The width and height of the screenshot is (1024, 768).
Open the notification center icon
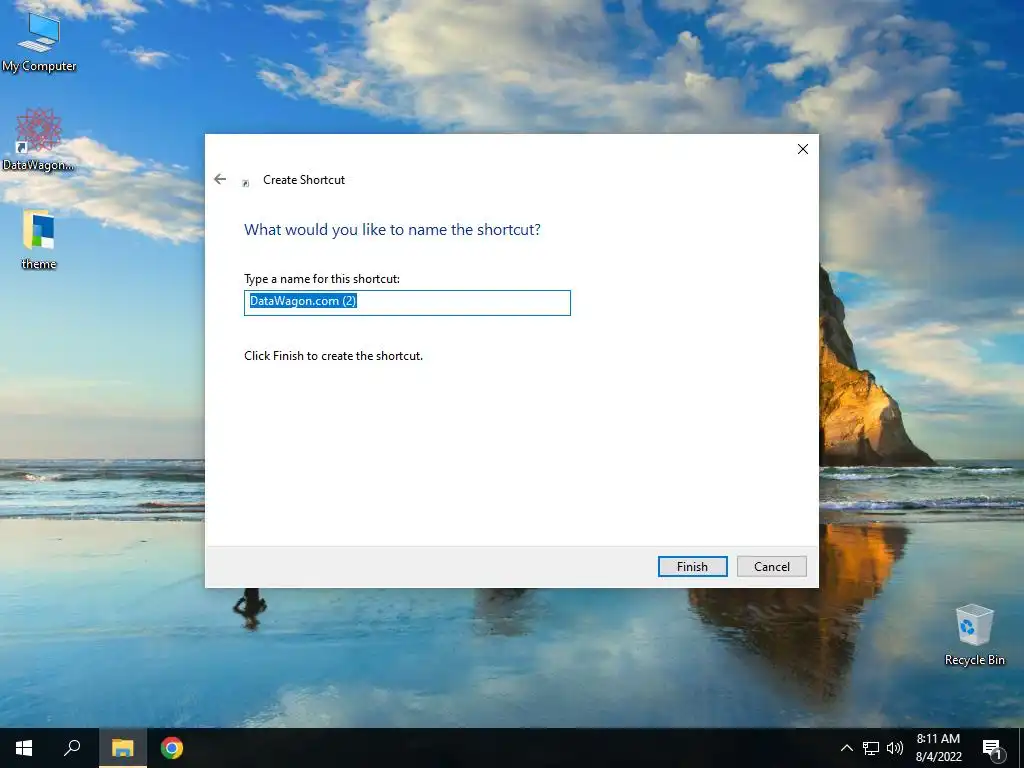click(993, 748)
